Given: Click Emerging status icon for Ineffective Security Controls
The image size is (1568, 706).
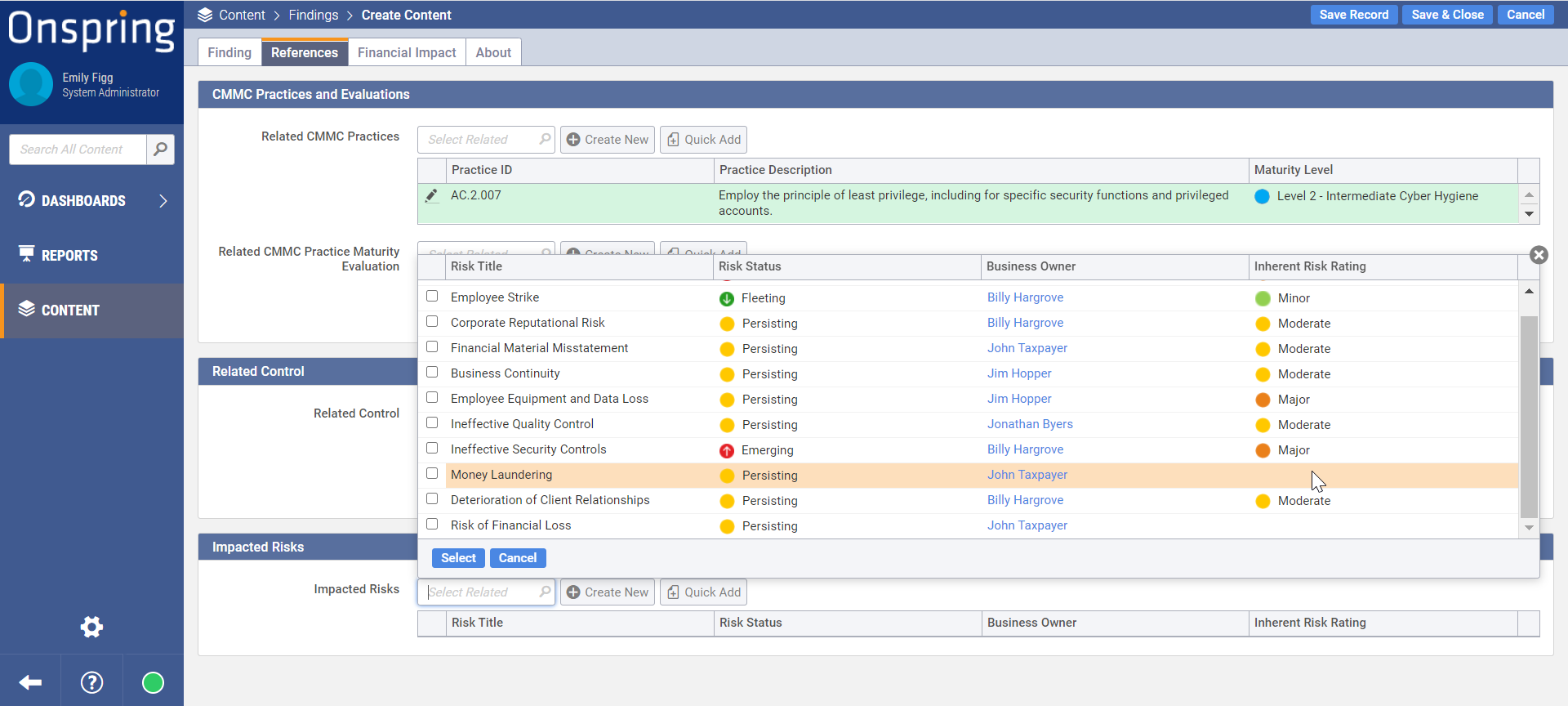Looking at the screenshot, I should [x=727, y=450].
